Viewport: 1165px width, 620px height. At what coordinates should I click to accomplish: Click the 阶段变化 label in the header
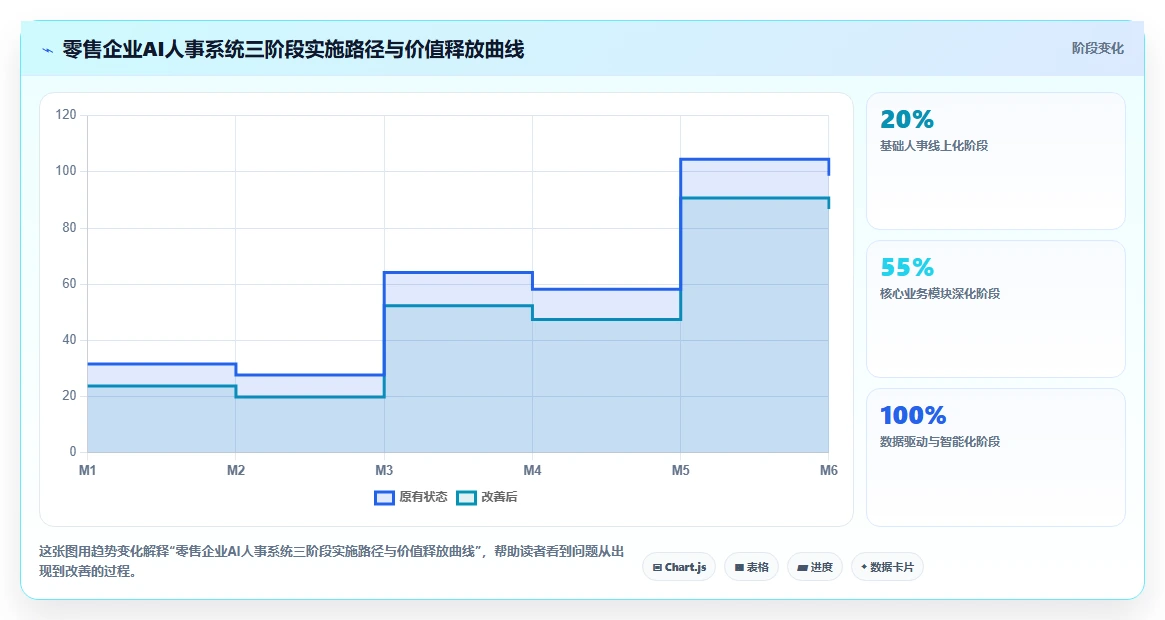pos(1097,48)
